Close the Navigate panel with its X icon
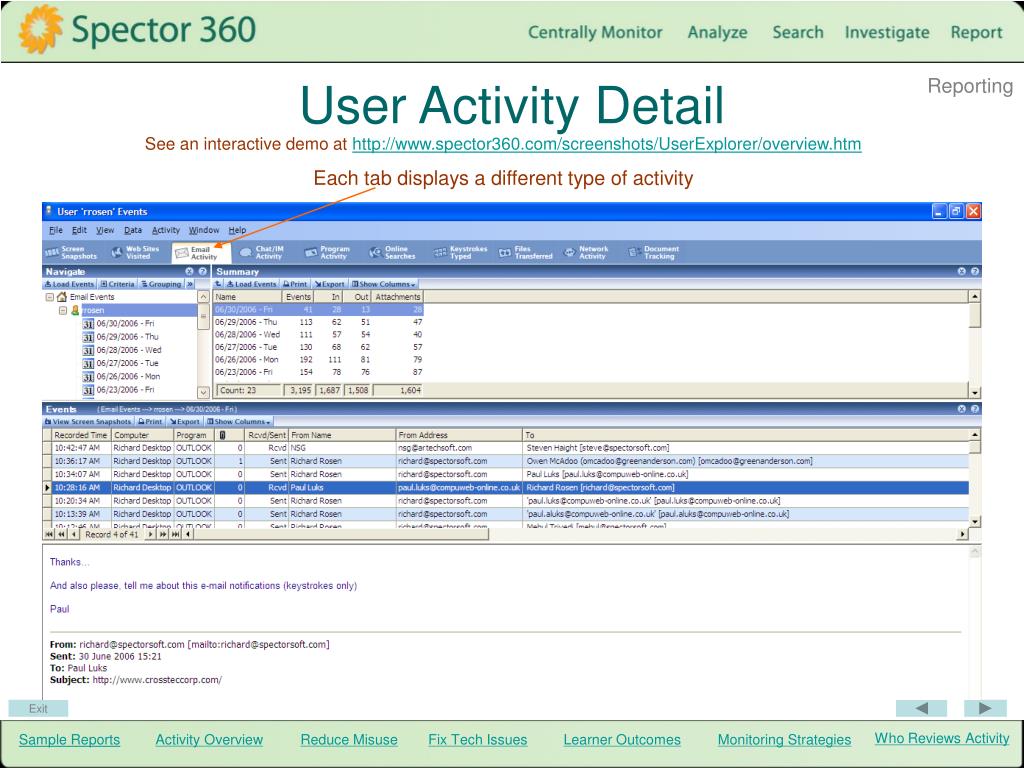The height and width of the screenshot is (768, 1024). tap(189, 272)
